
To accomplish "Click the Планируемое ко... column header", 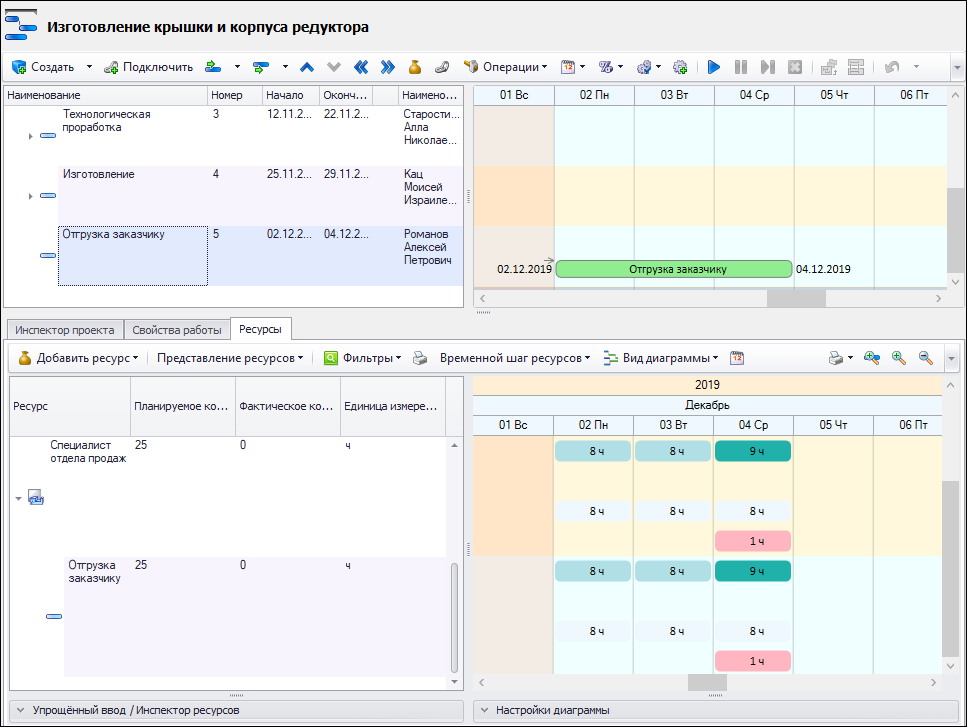I will (x=183, y=406).
